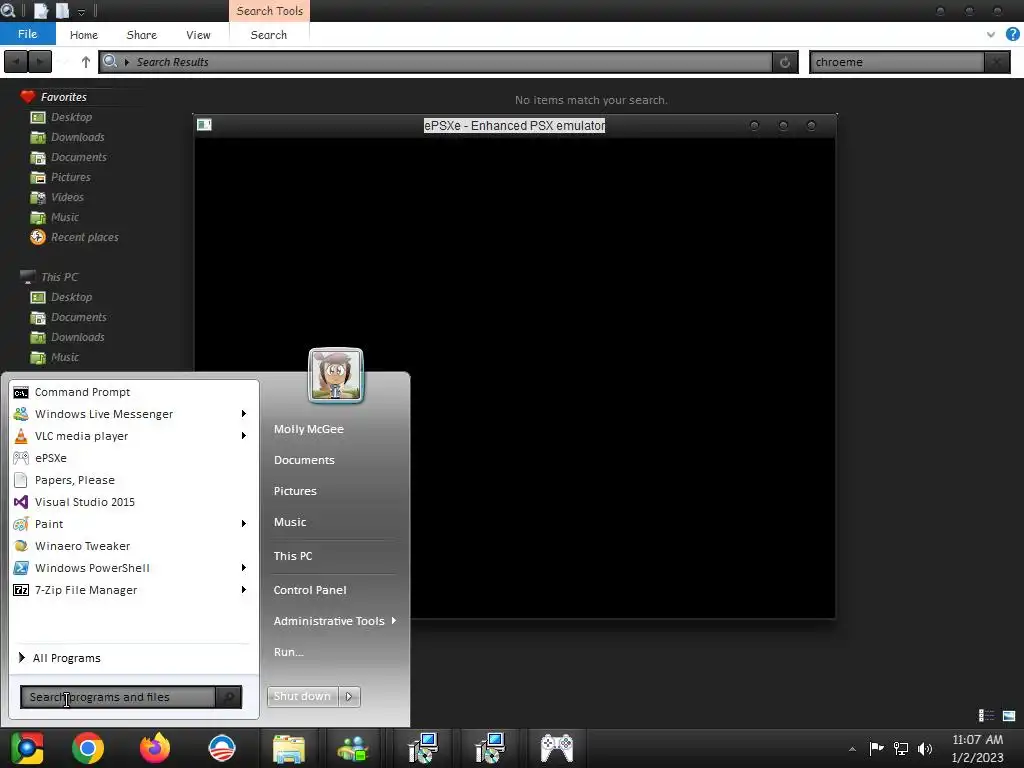Open Explorer help question mark icon
The height and width of the screenshot is (768, 1024).
1012,35
